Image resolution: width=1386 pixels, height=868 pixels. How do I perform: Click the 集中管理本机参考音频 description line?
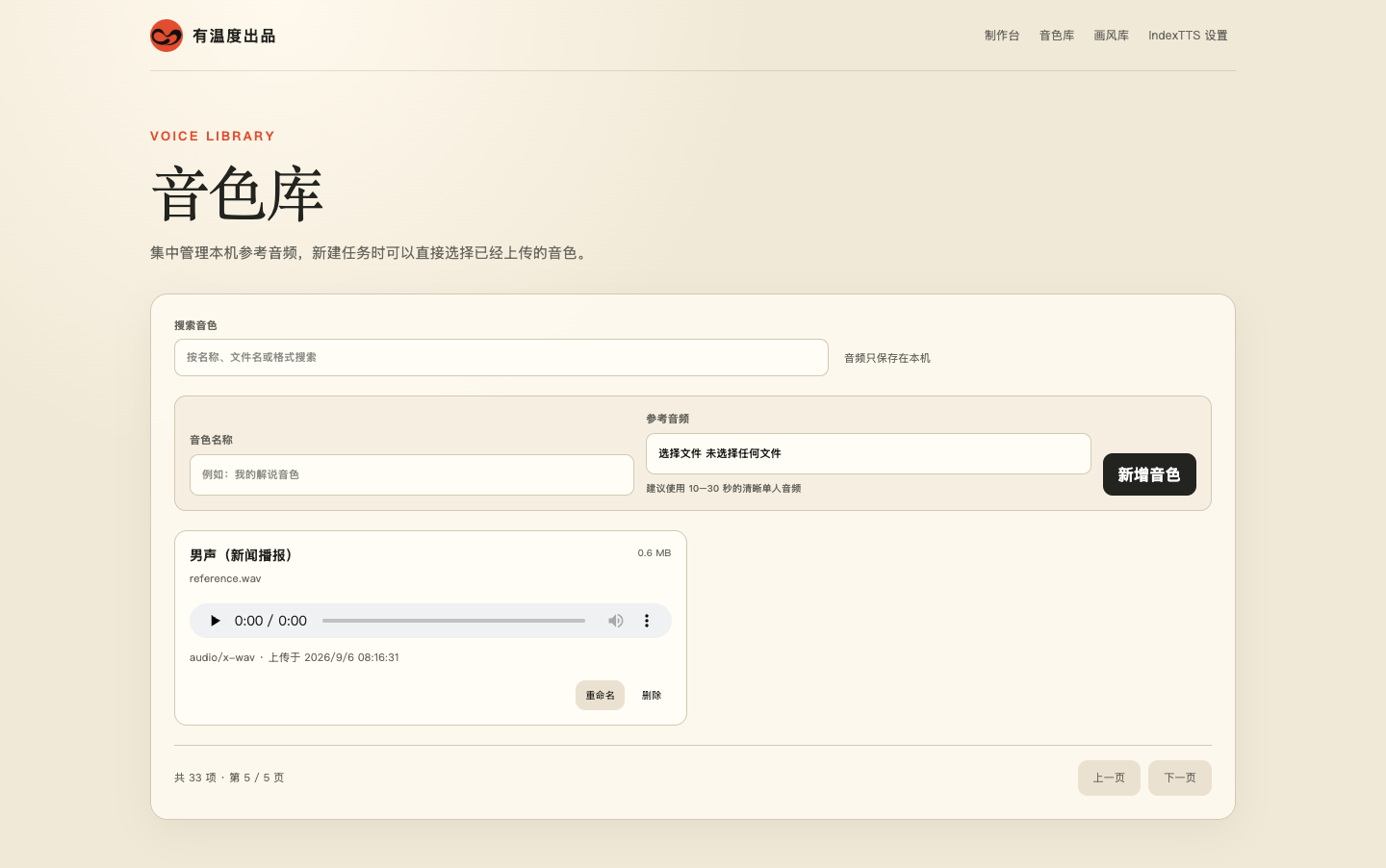371,253
